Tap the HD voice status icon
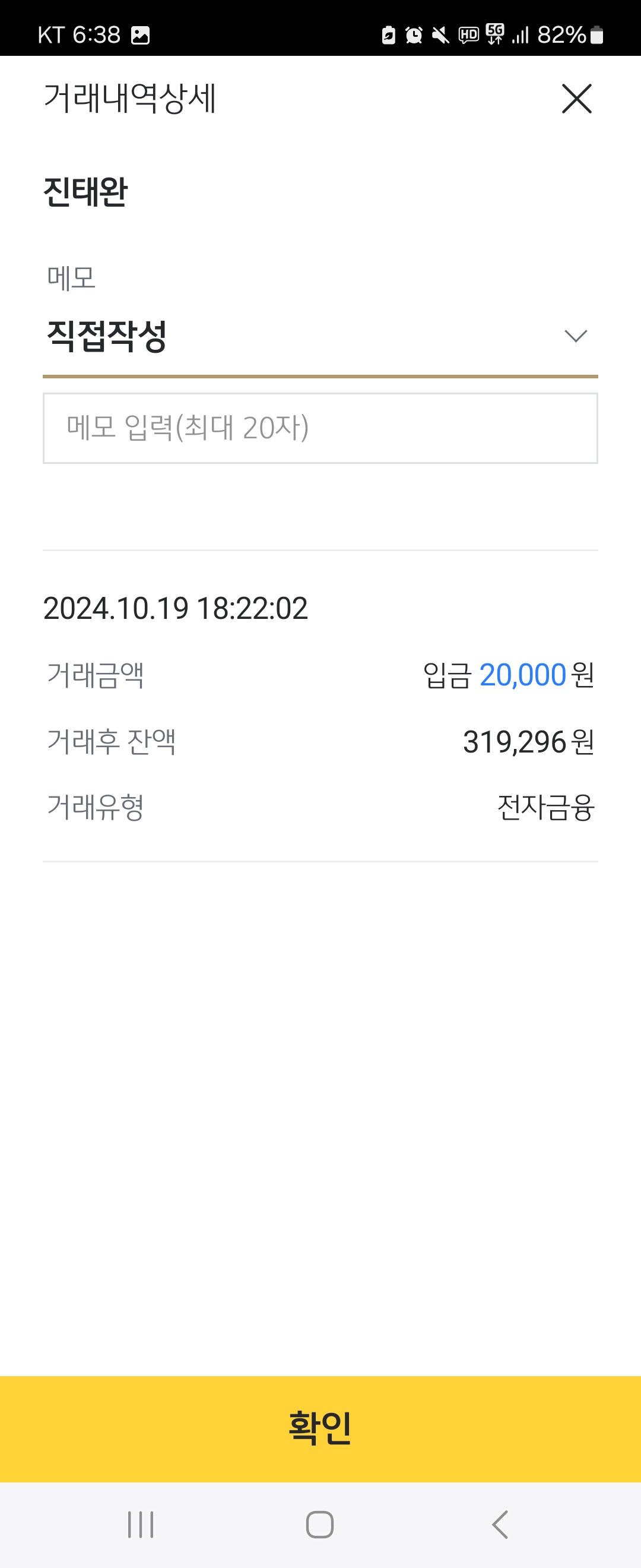This screenshot has height=1568, width=641. point(468,35)
